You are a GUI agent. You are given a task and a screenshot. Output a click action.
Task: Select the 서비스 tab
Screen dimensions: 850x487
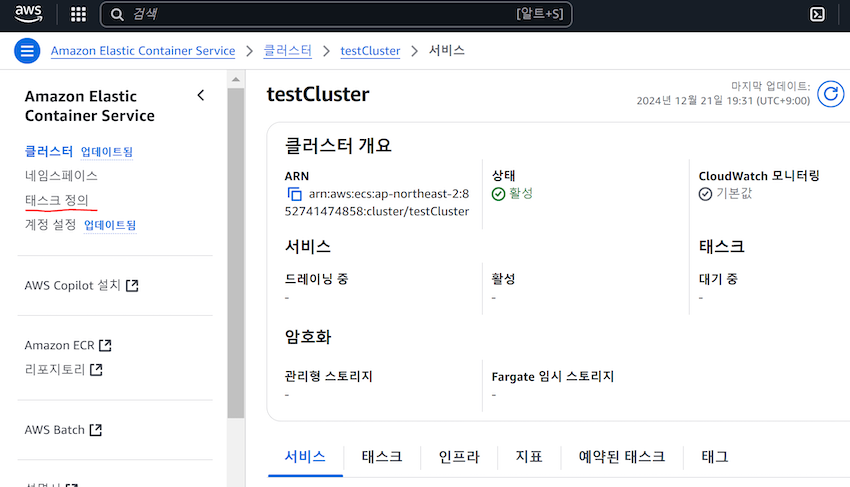pyautogui.click(x=305, y=457)
